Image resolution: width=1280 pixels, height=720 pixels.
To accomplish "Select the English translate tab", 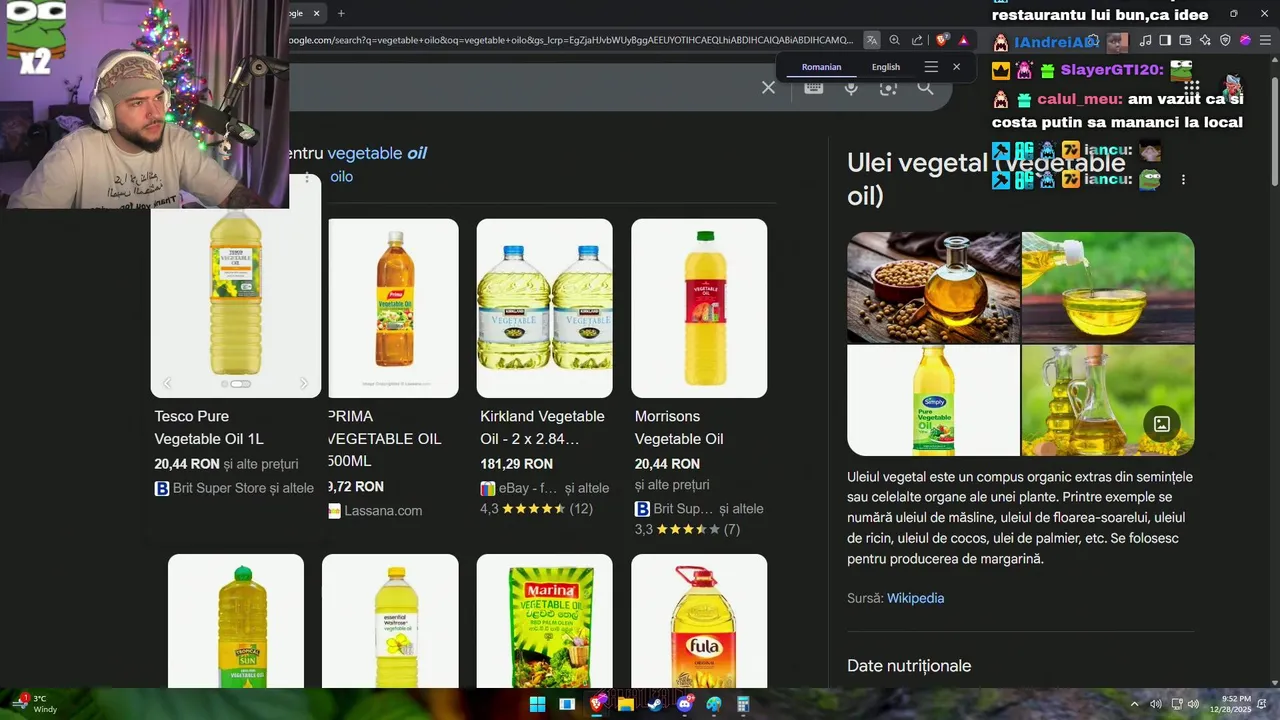I will [886, 67].
